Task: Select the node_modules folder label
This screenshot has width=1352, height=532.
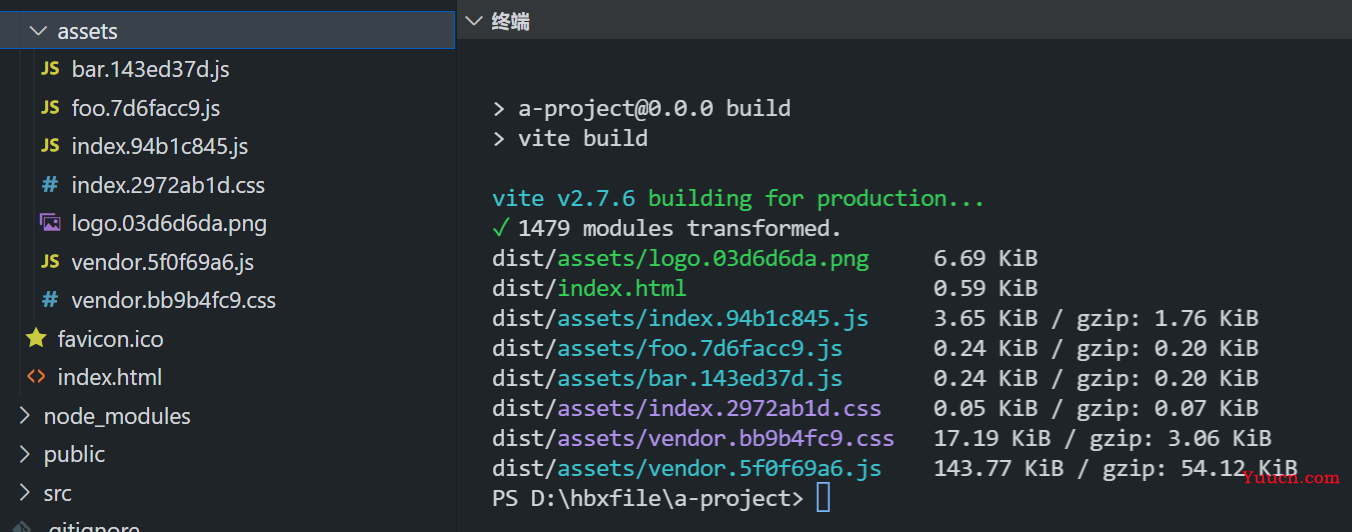Action: (x=117, y=417)
